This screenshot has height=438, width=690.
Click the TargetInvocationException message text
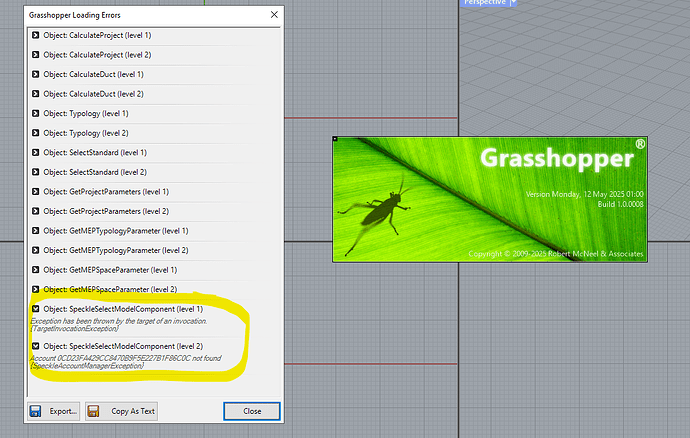pos(119,325)
